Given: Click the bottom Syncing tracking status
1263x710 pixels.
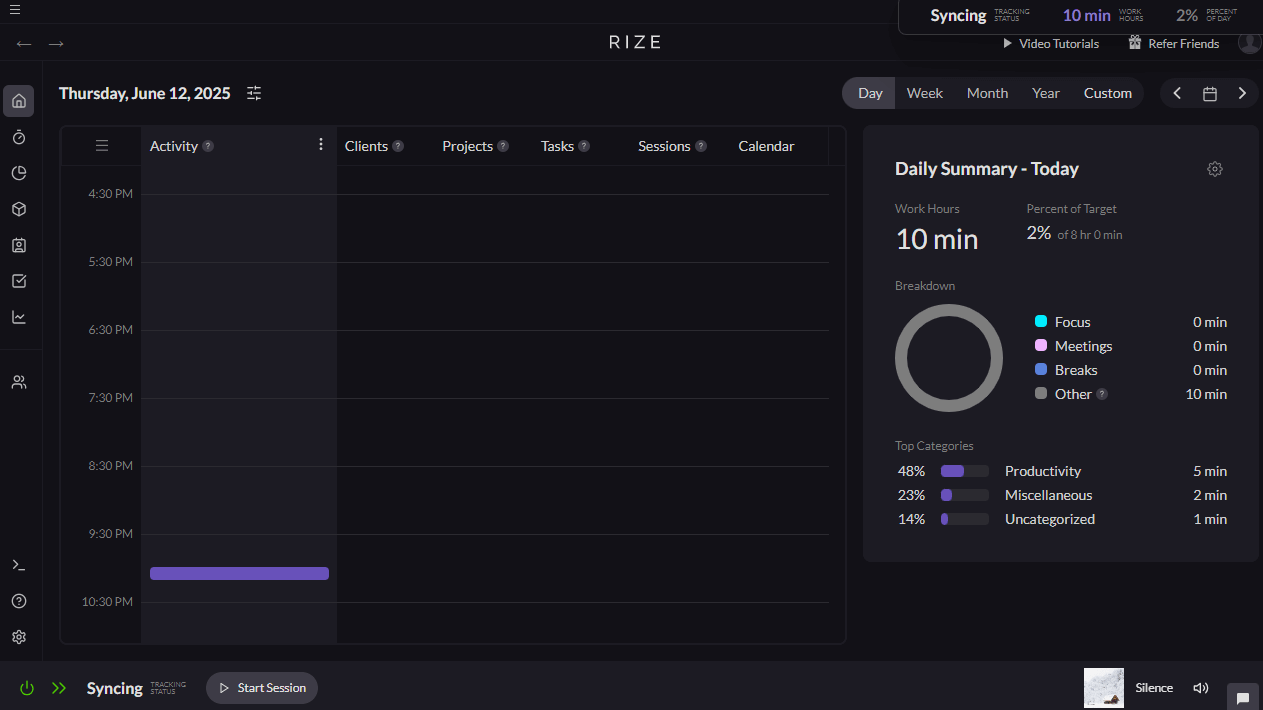Looking at the screenshot, I should click(115, 688).
